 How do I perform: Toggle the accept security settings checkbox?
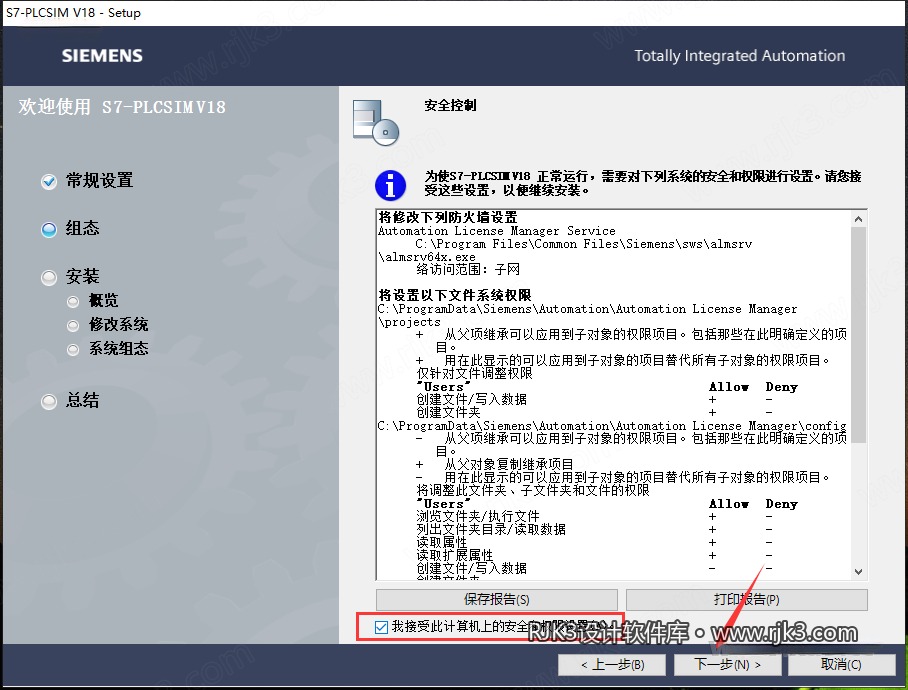381,627
